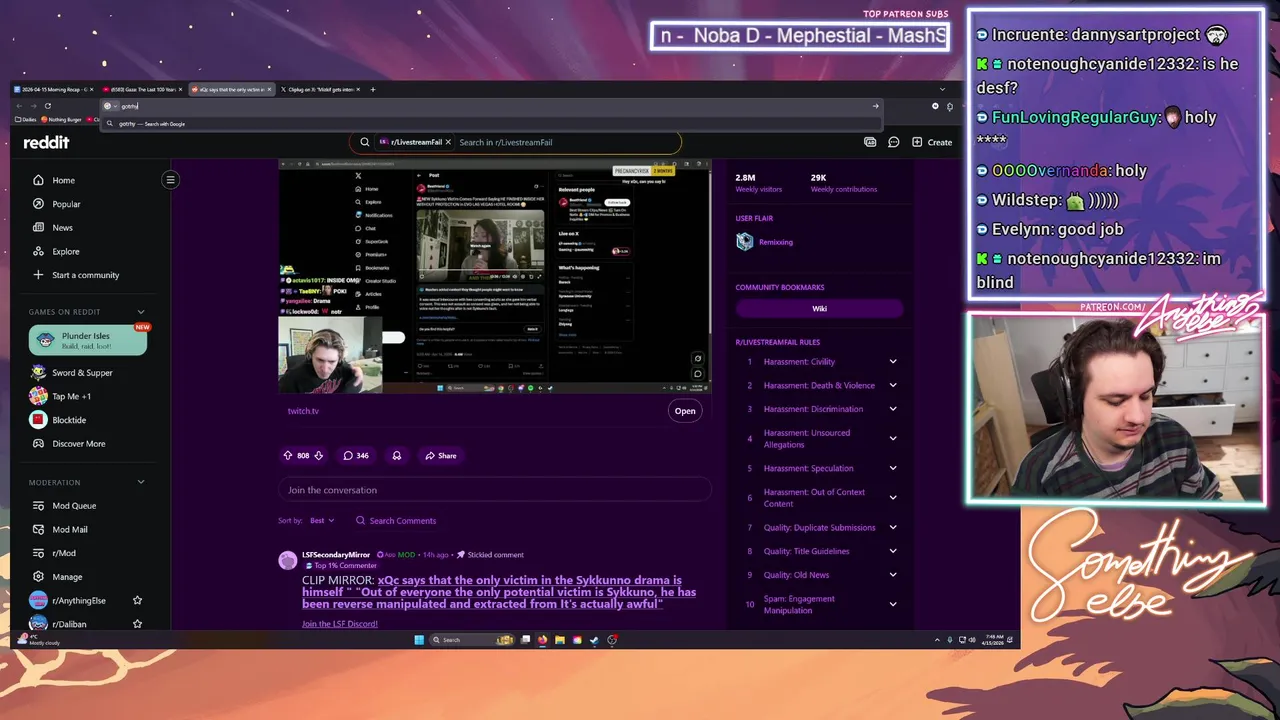Open the Wiki community bookmark
Screen dimensions: 1280x720
point(819,308)
